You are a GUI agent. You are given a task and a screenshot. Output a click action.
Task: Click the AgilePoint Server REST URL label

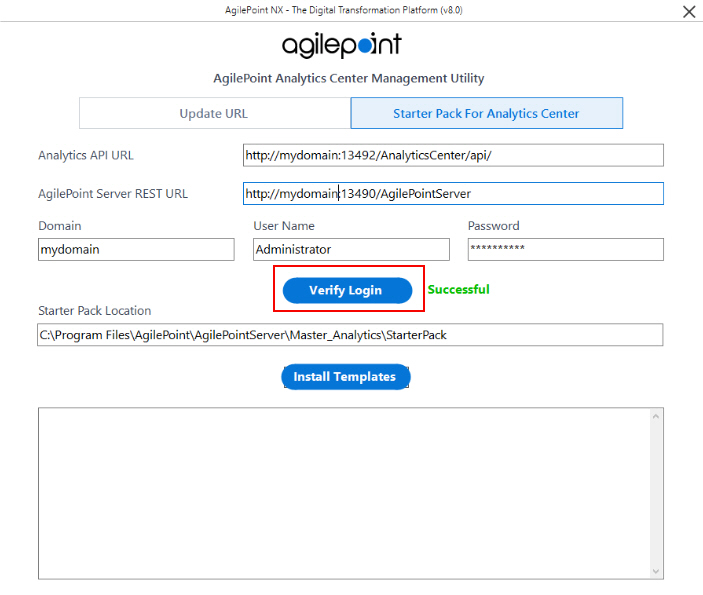pyautogui.click(x=113, y=194)
